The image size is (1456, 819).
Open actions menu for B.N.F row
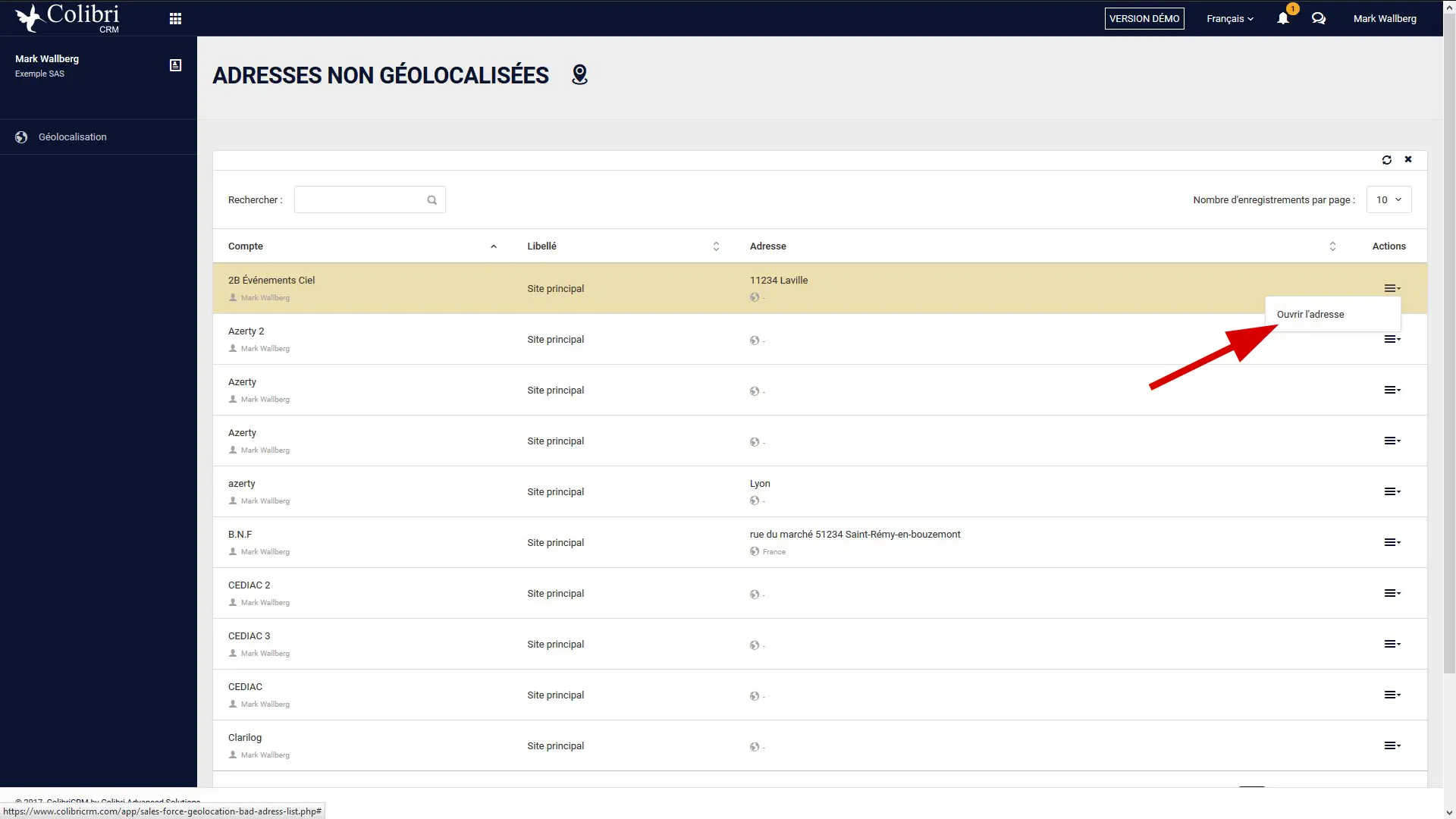1392,542
